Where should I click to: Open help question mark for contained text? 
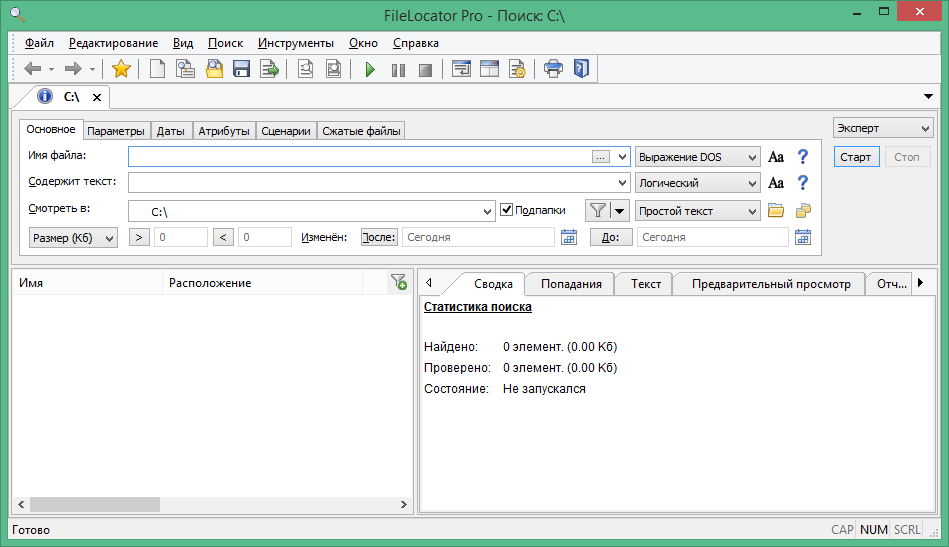pos(803,183)
